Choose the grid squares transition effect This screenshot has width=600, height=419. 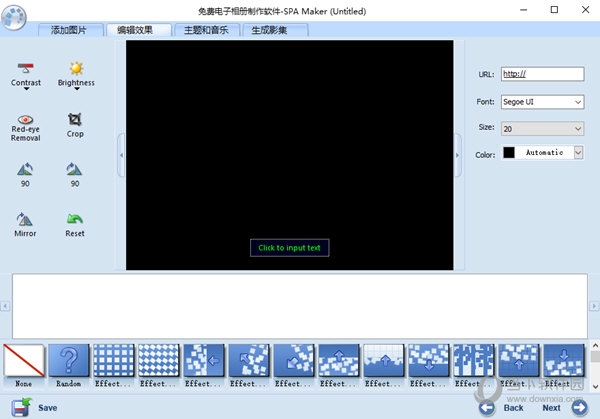coord(114,360)
